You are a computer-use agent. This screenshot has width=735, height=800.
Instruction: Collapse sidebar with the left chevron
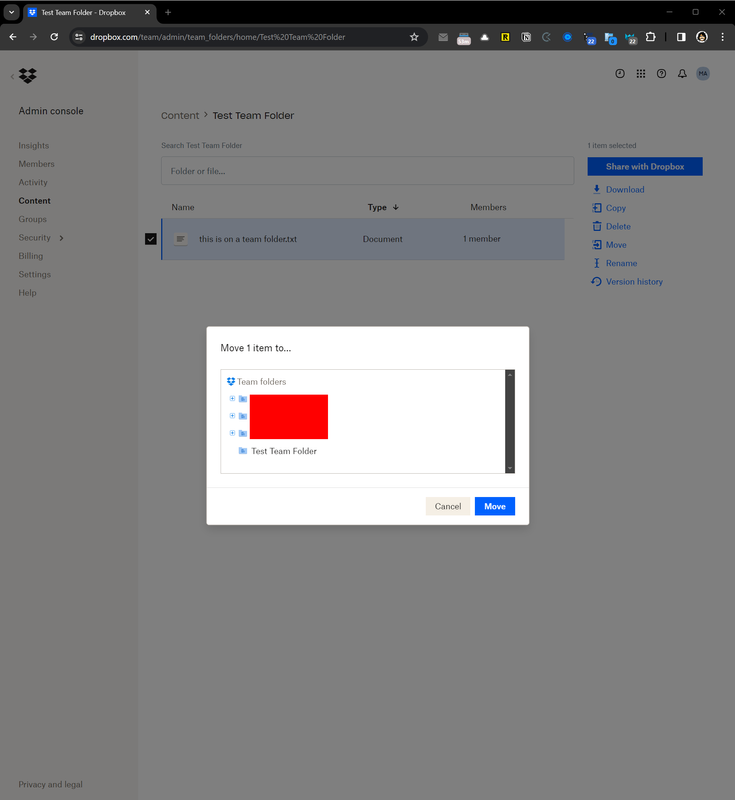tap(12, 77)
